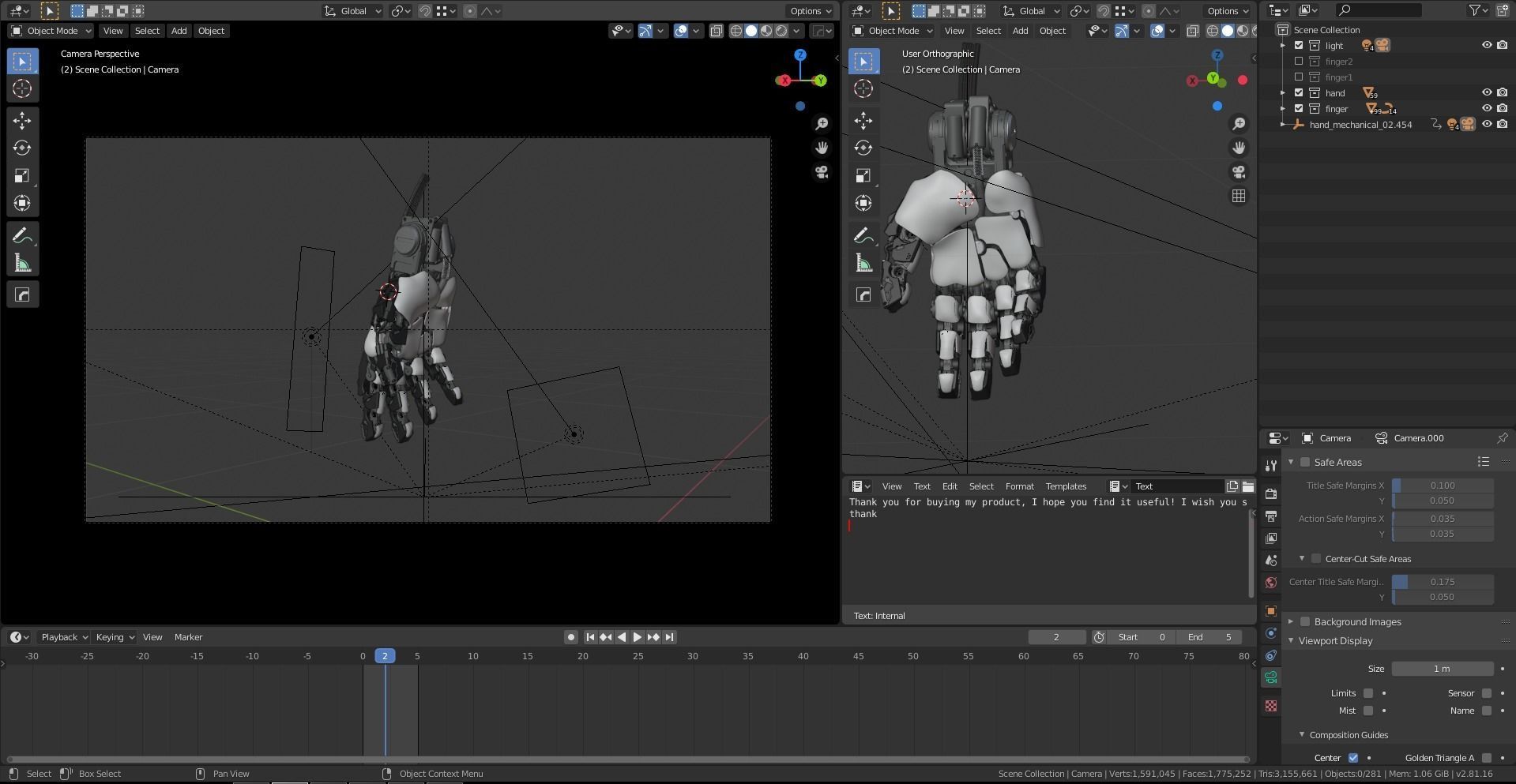This screenshot has width=1516, height=784.
Task: Enable Background Images checkbox
Action: 1305,622
